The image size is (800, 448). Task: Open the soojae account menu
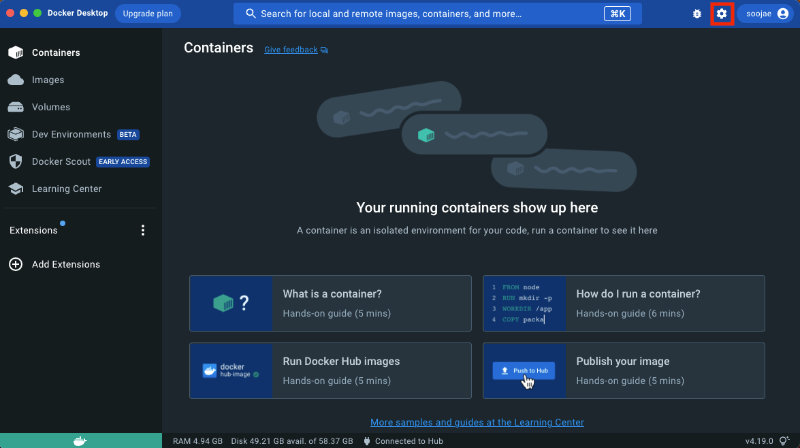[x=765, y=14]
